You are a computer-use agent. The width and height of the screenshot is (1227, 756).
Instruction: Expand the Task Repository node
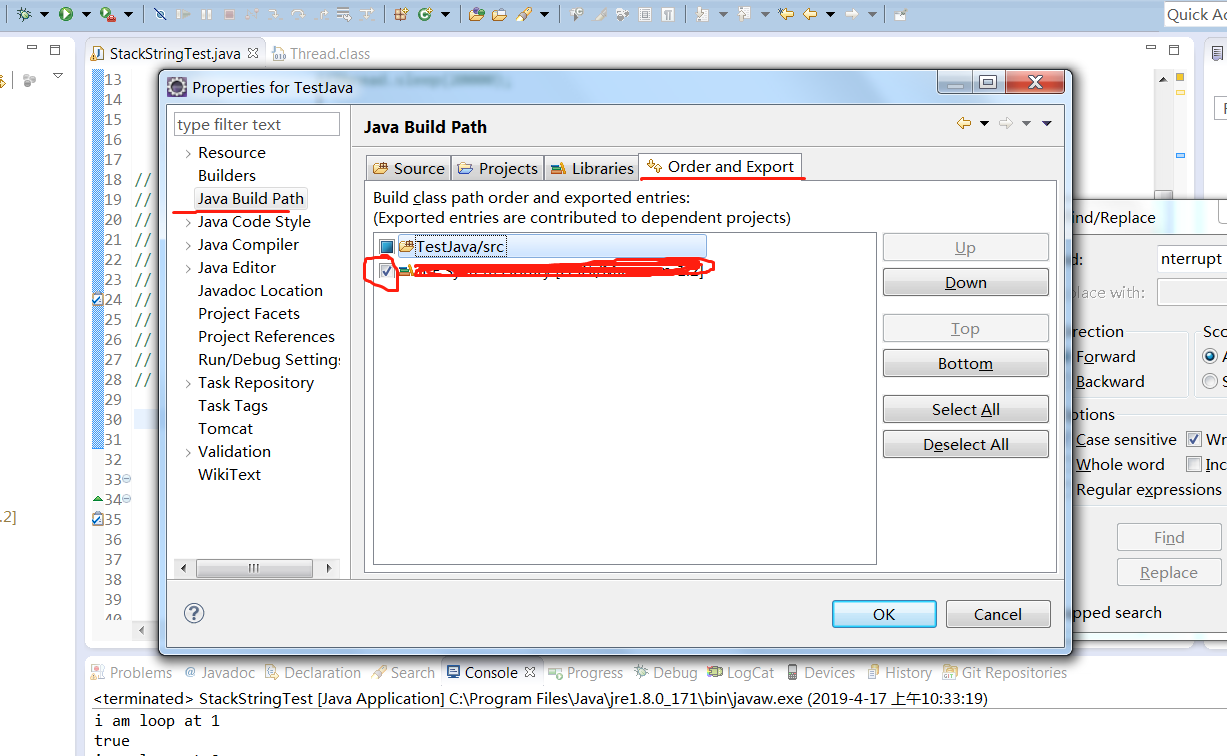(188, 383)
